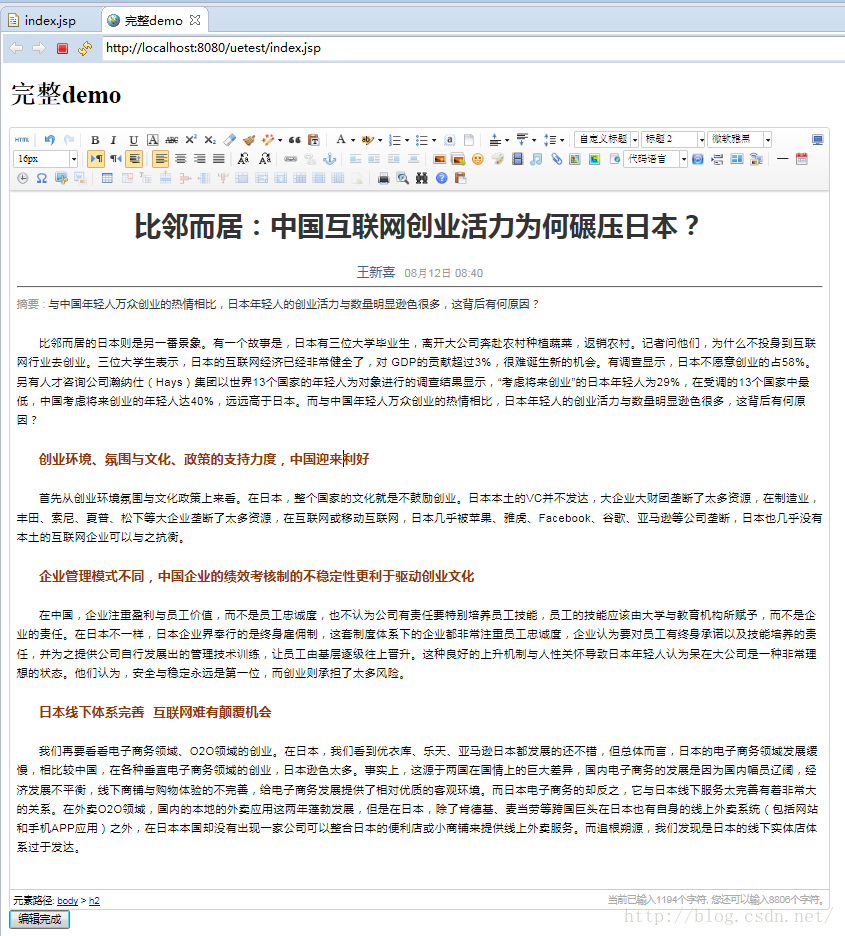Open multiple image upload
845x936 pixels.
point(458,159)
